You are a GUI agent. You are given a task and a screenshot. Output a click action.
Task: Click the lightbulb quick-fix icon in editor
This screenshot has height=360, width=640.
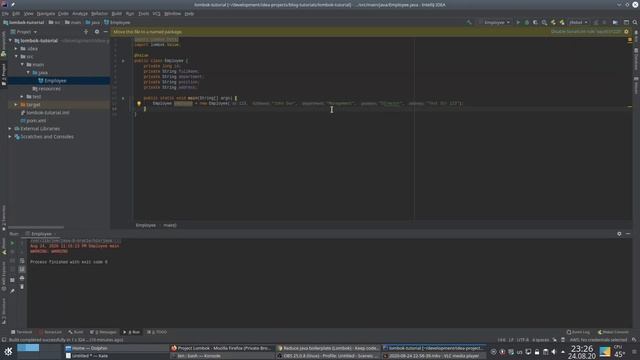point(139,104)
